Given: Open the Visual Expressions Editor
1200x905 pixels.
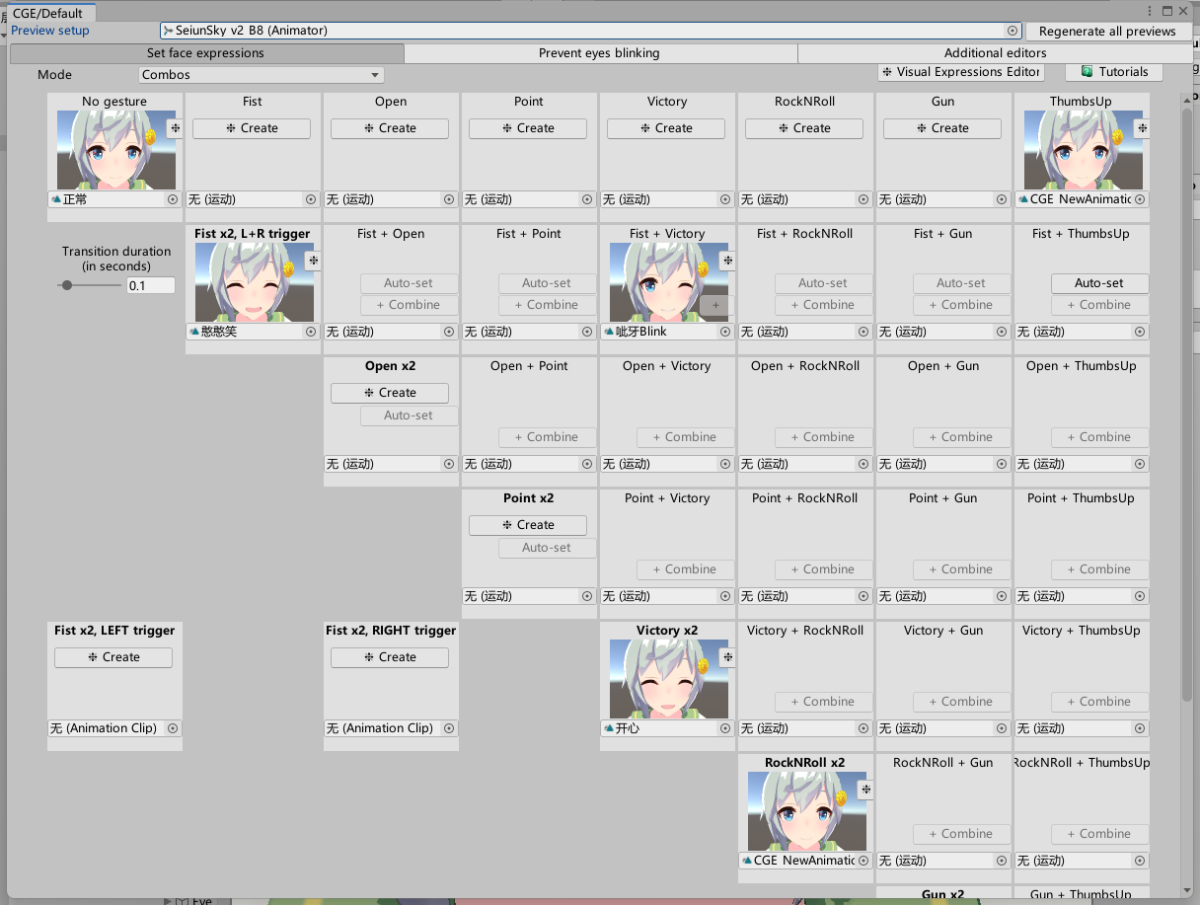Looking at the screenshot, I should 961,72.
